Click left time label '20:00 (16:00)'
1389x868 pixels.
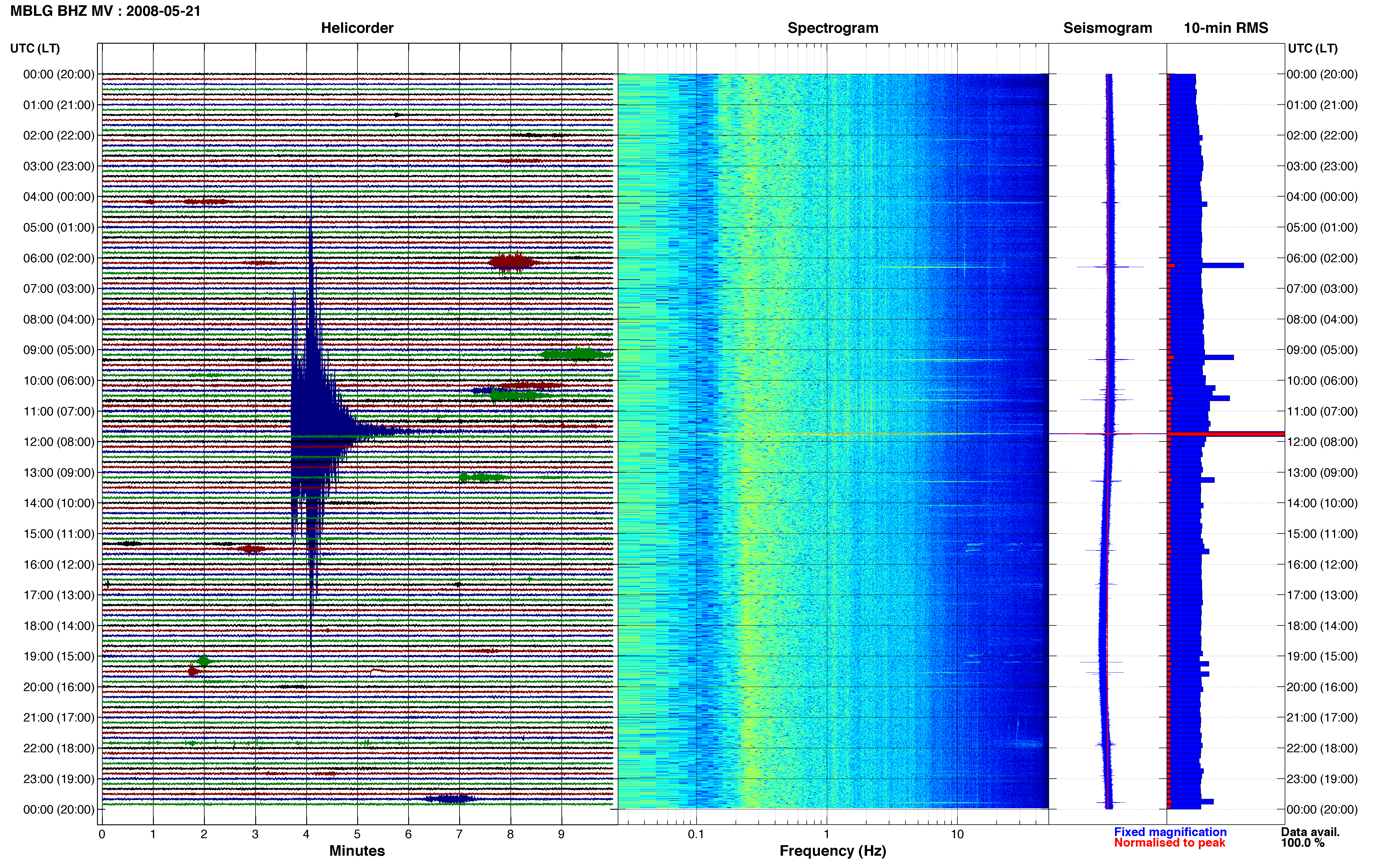59,687
